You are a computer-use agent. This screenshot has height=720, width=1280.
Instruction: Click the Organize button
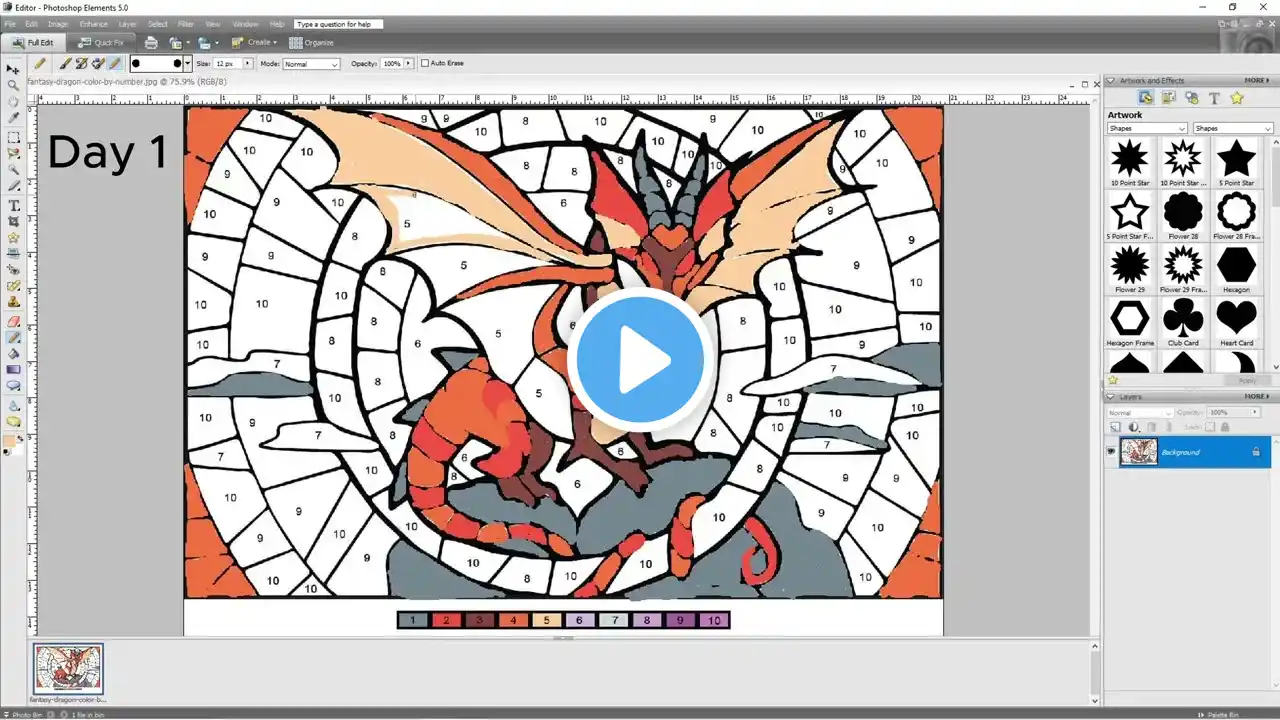pos(312,43)
